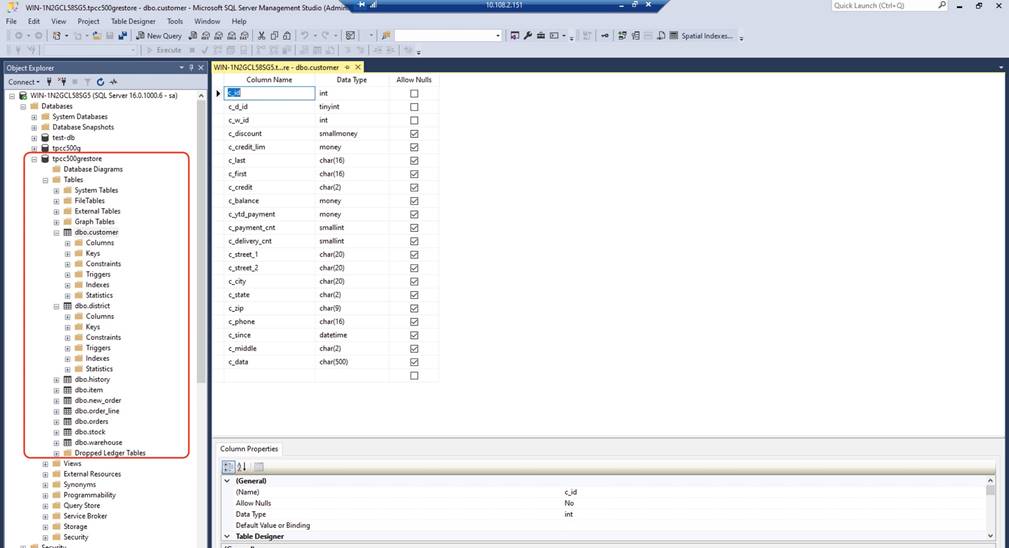Click the Column Properties scroll down arrow
Screen dimensions: 1009x548
tap(990, 535)
